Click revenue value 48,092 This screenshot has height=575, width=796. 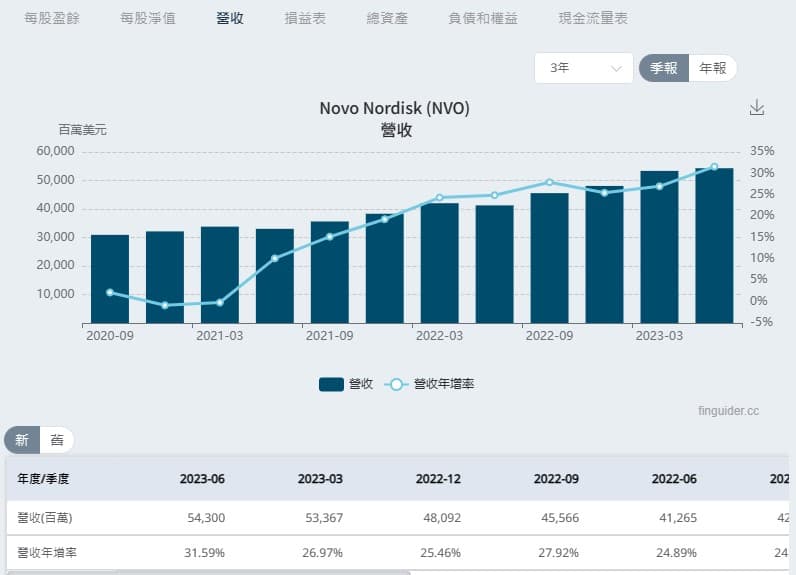[x=442, y=518]
